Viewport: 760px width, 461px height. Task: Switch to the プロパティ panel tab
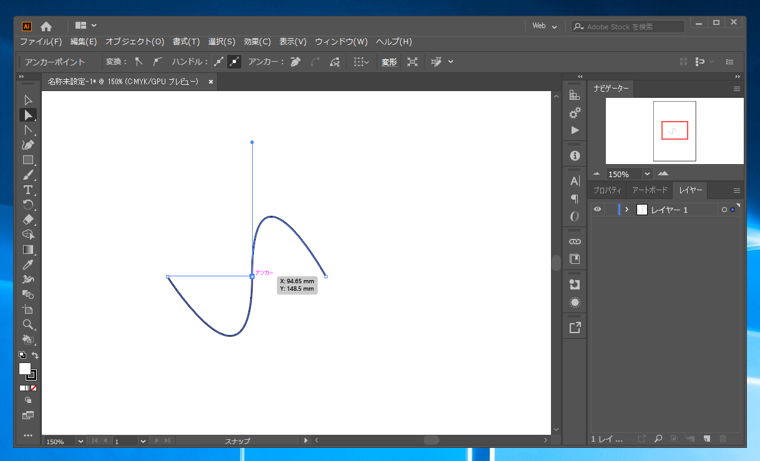click(x=607, y=190)
